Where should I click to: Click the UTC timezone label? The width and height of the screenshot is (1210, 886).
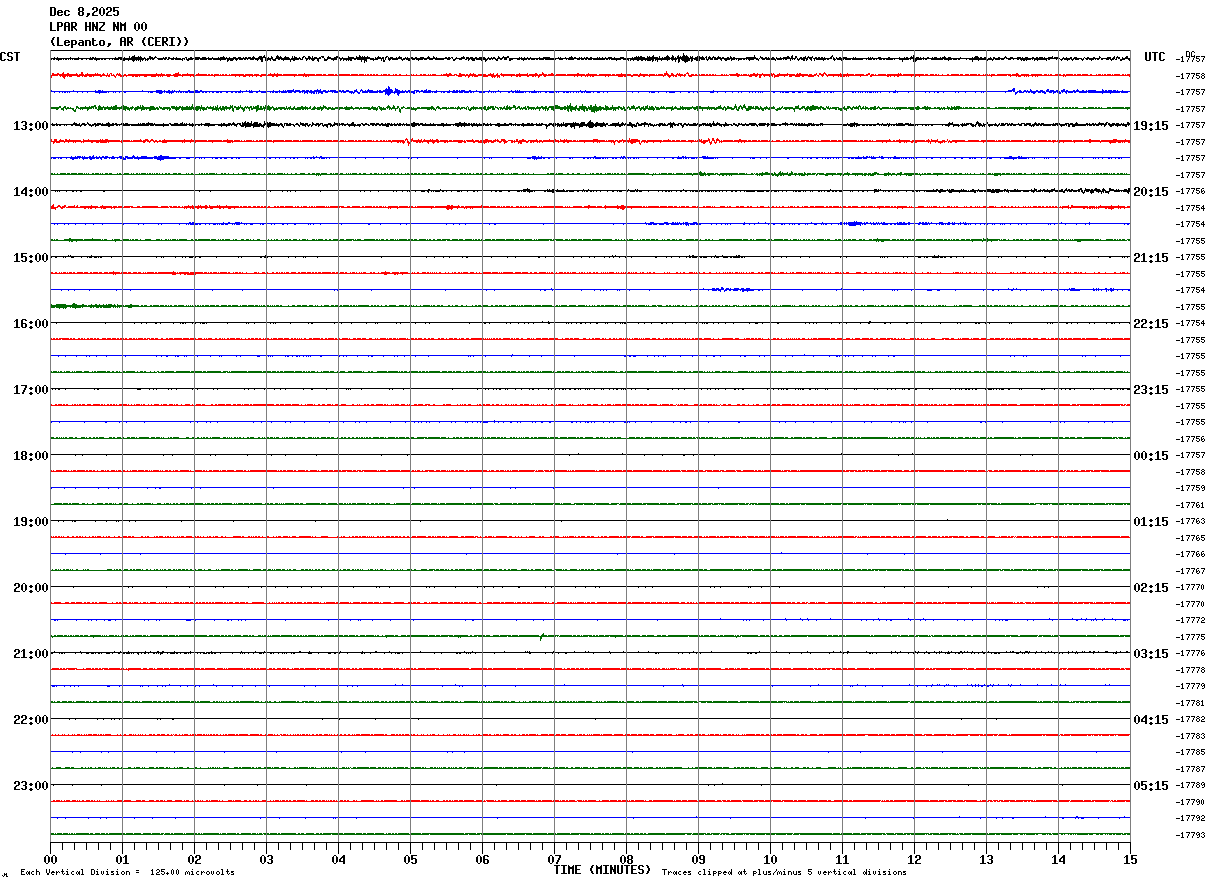click(1155, 57)
